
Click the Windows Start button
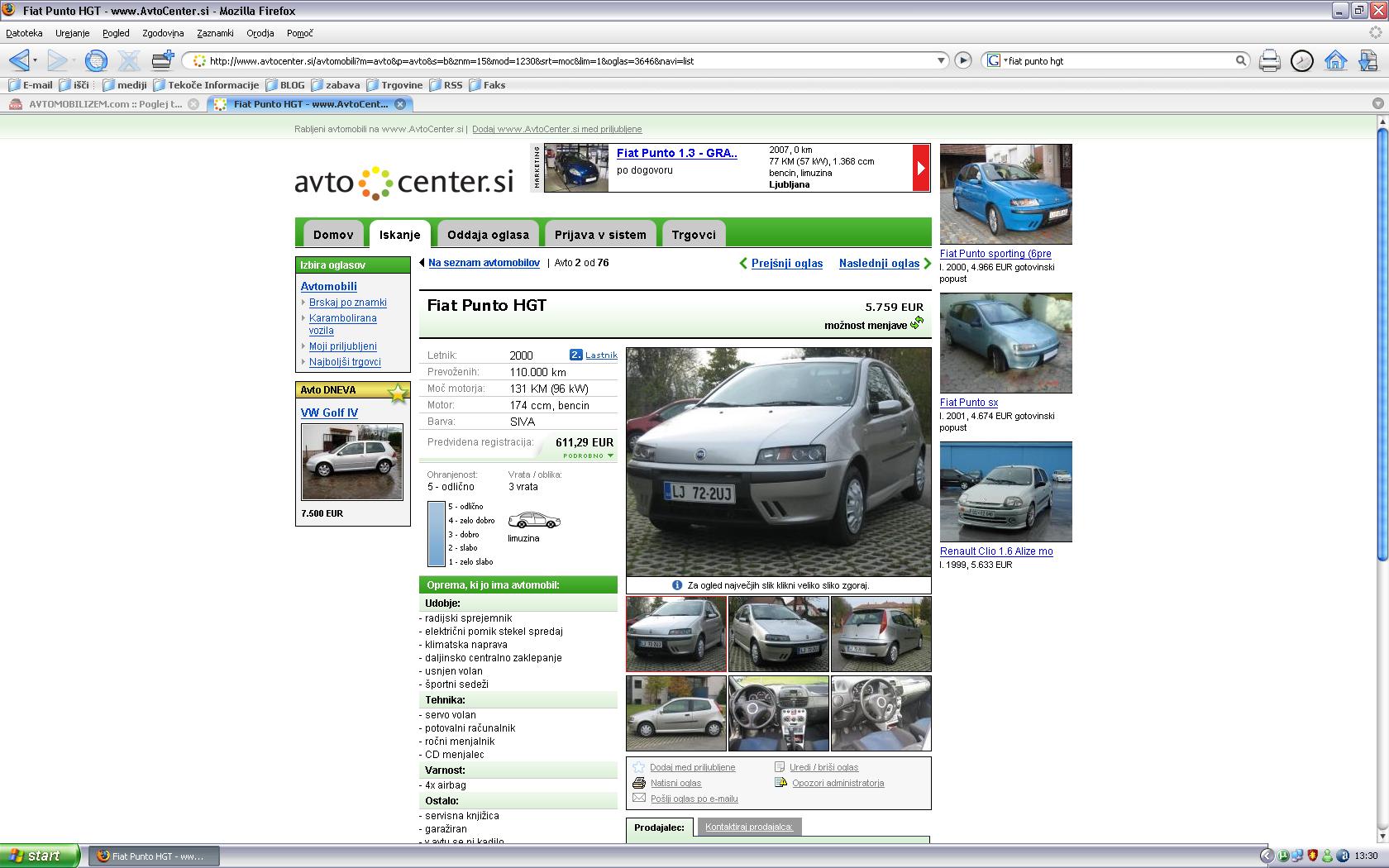point(40,856)
